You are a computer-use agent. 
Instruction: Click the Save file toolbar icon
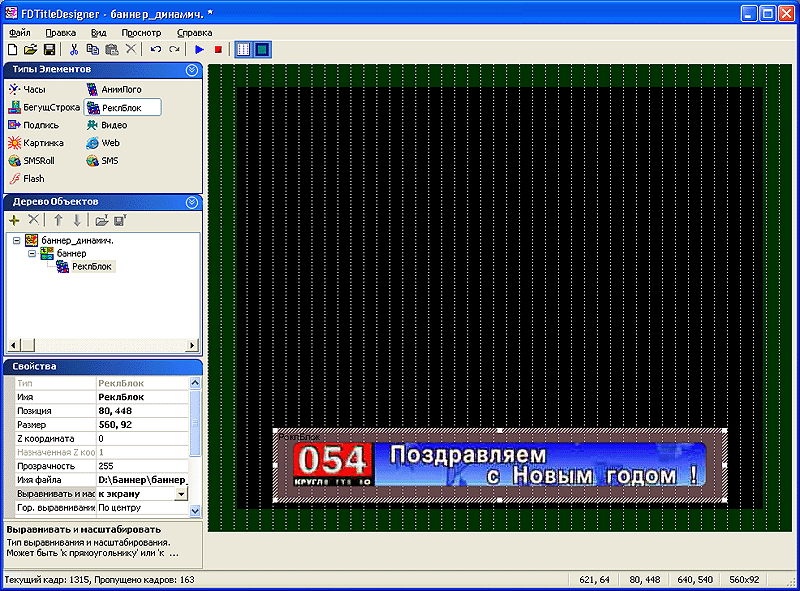pyautogui.click(x=49, y=50)
